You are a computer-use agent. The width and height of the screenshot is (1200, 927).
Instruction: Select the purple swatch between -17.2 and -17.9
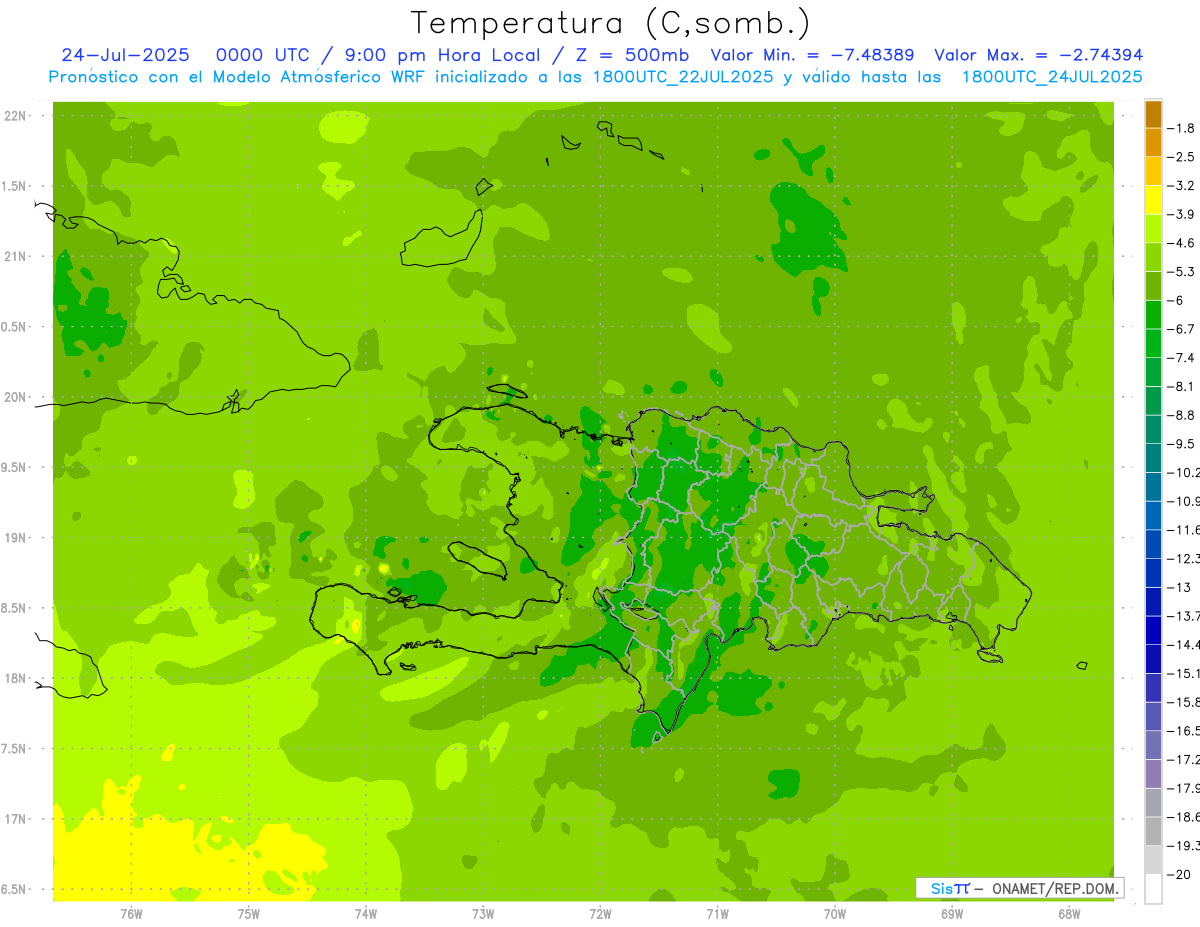(1153, 774)
